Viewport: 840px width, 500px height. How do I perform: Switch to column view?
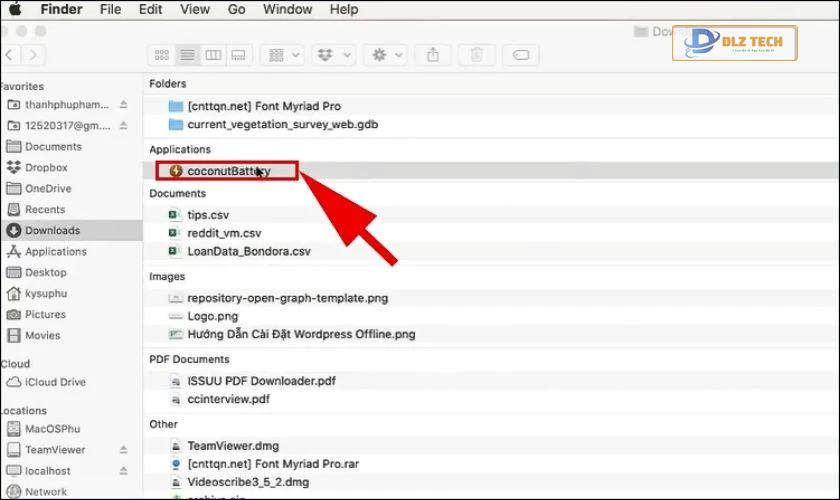pos(213,55)
